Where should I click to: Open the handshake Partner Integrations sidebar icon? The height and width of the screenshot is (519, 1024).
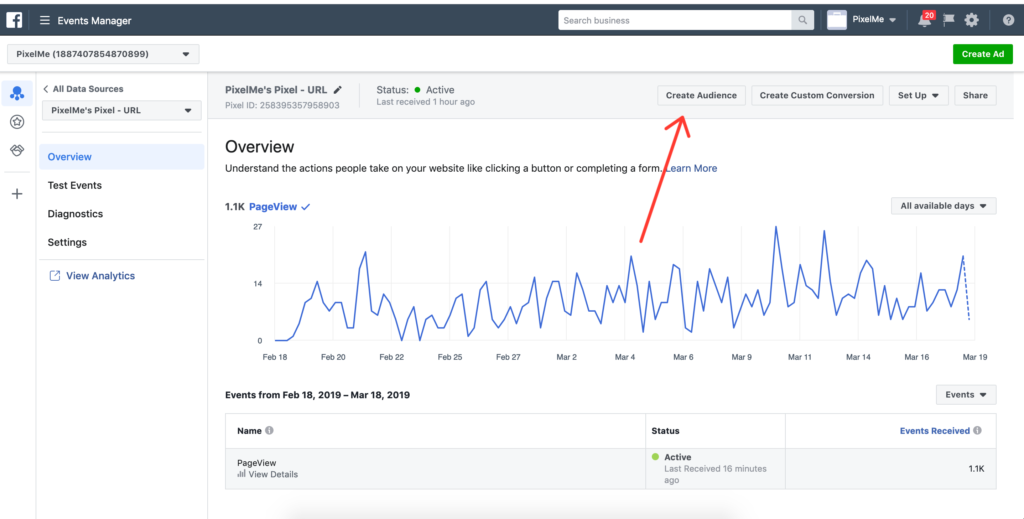coord(17,150)
